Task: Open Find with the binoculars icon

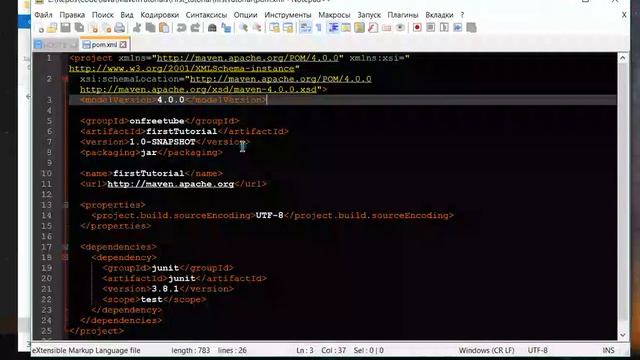Action: (212, 28)
